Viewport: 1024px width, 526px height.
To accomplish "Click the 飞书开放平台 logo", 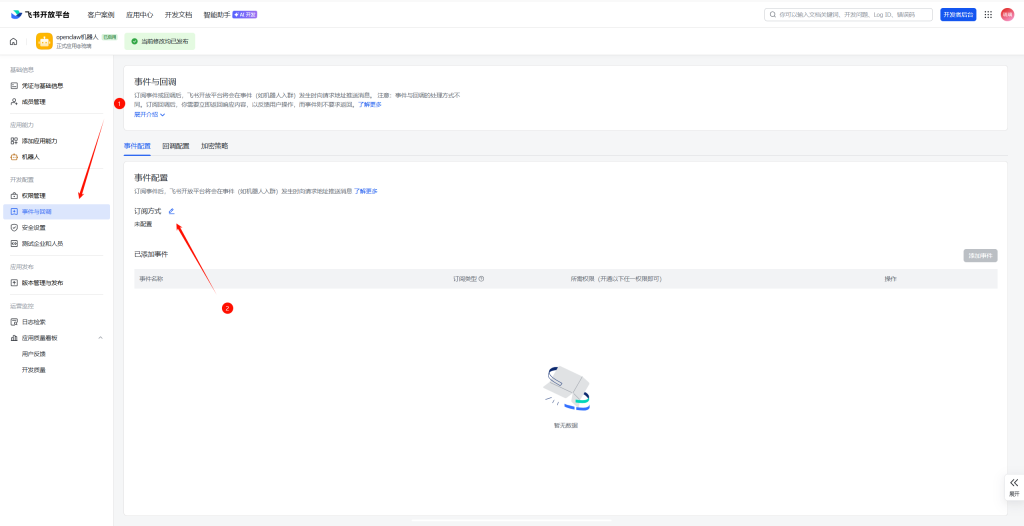I will 39,14.
